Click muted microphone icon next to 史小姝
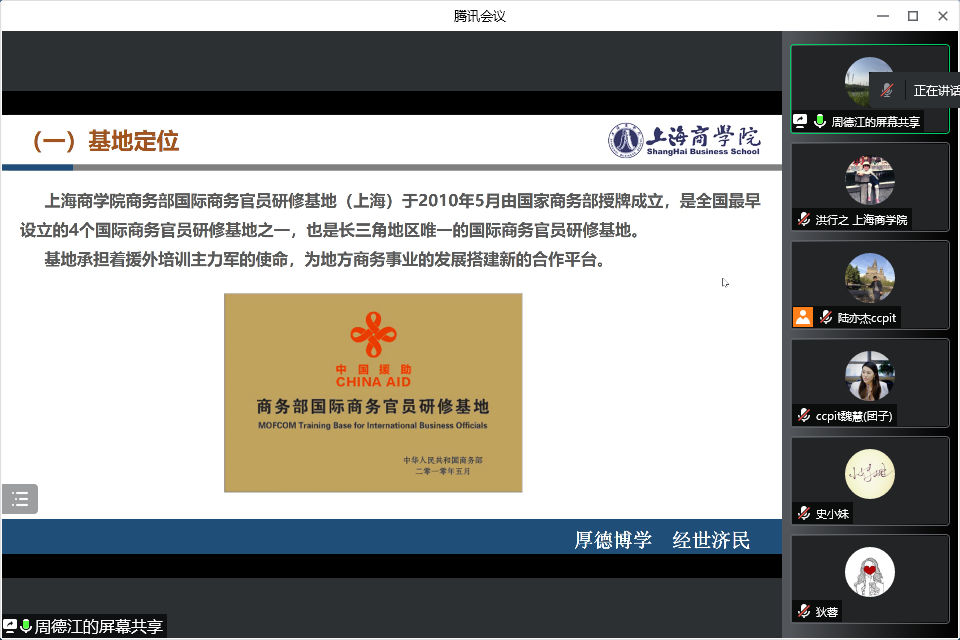 click(804, 513)
